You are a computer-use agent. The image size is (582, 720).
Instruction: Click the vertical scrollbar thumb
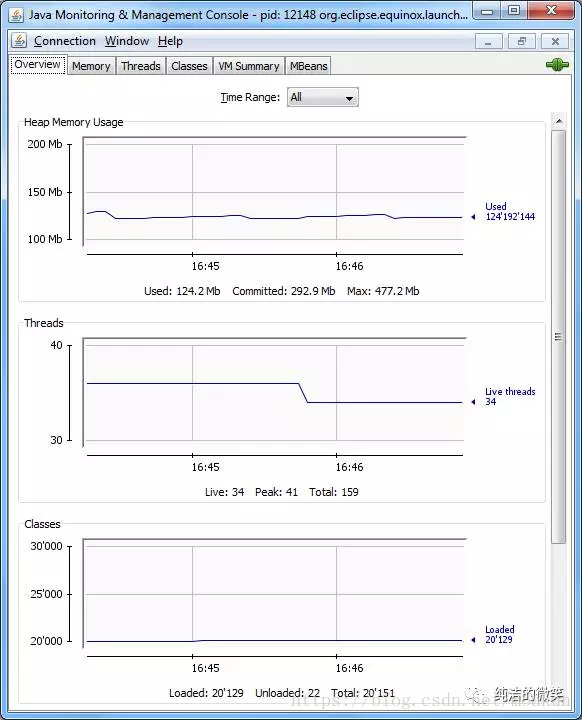coord(559,337)
